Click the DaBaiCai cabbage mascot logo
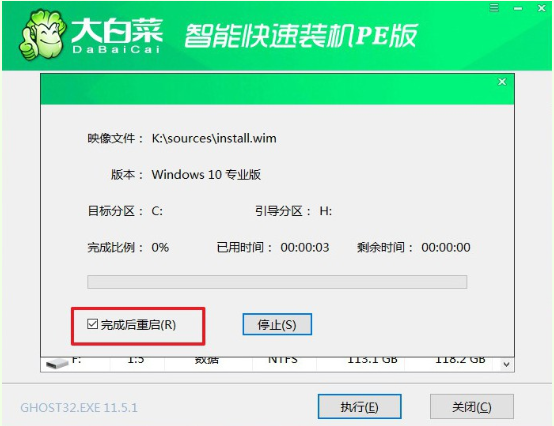554x426 pixels. pyautogui.click(x=42, y=35)
